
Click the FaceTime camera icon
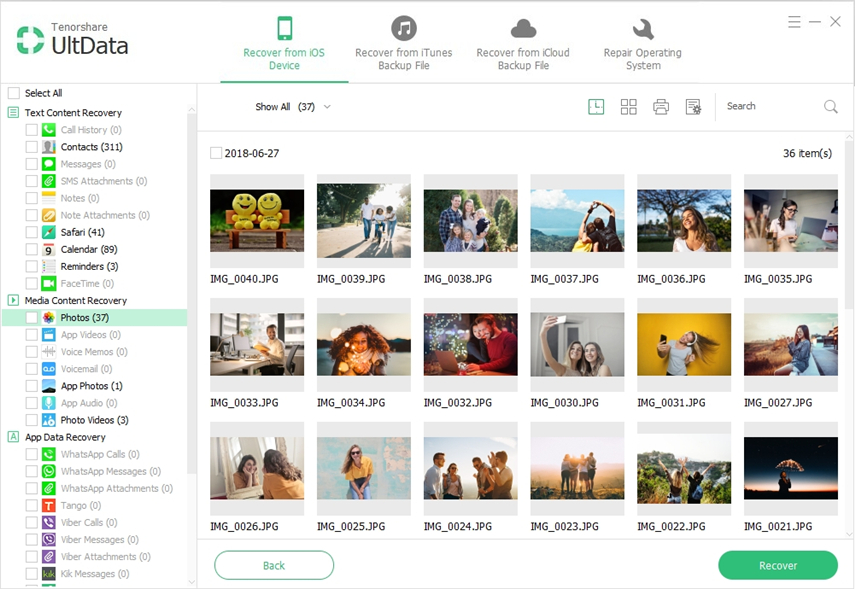coord(49,284)
